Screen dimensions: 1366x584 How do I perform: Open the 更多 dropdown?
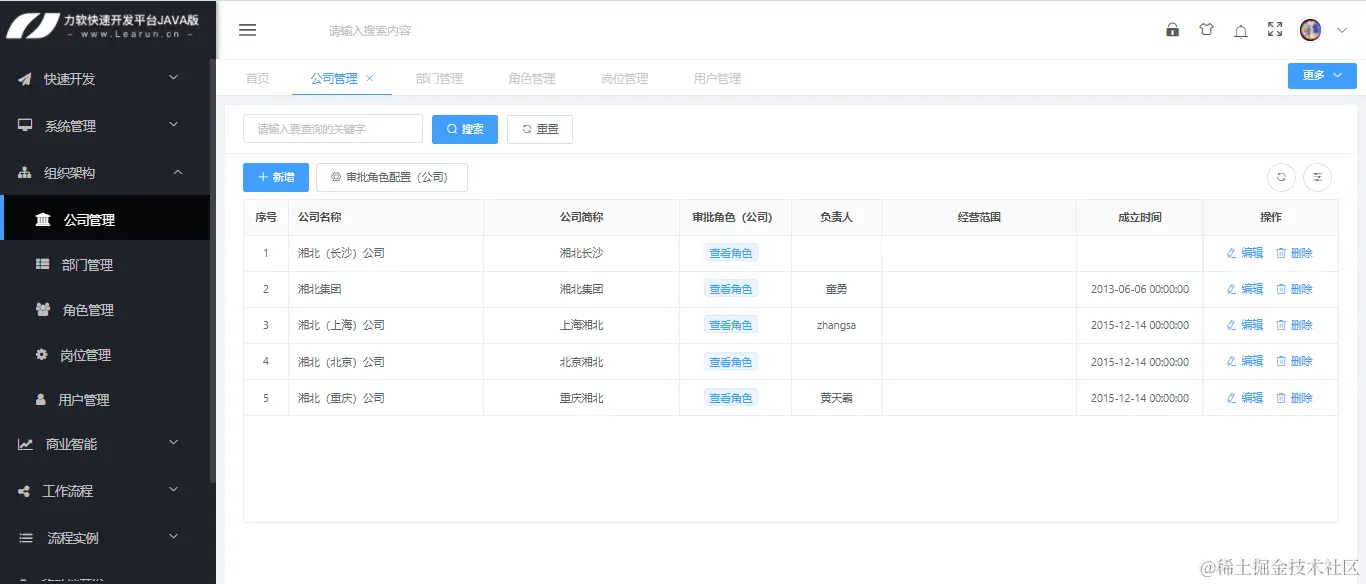pos(1321,75)
